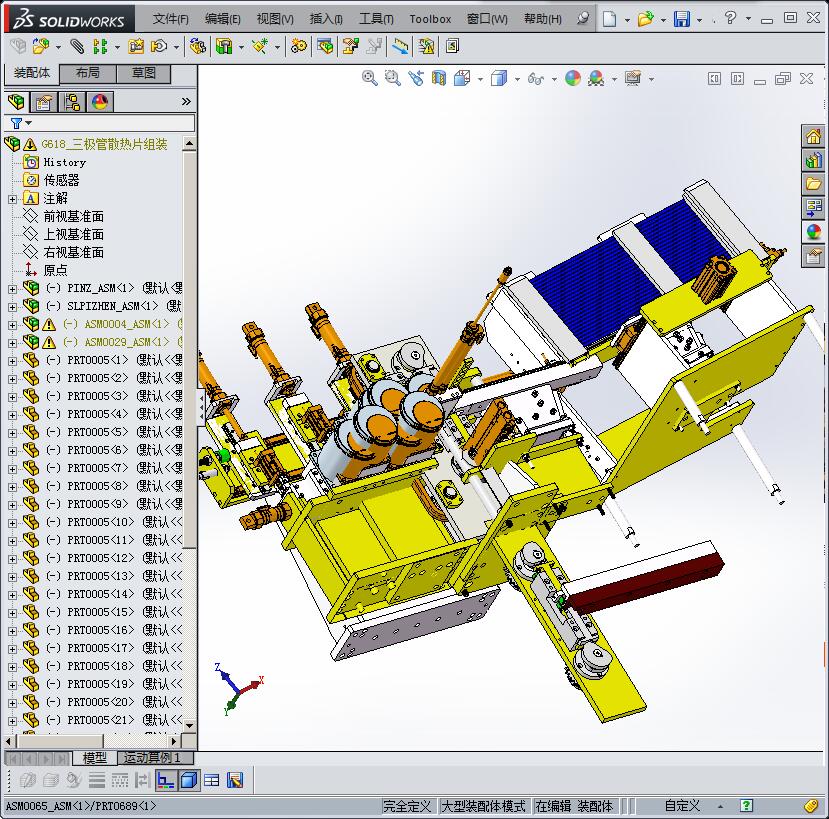
Task: Open the Display Style dropdown arrow
Action: 517,79
